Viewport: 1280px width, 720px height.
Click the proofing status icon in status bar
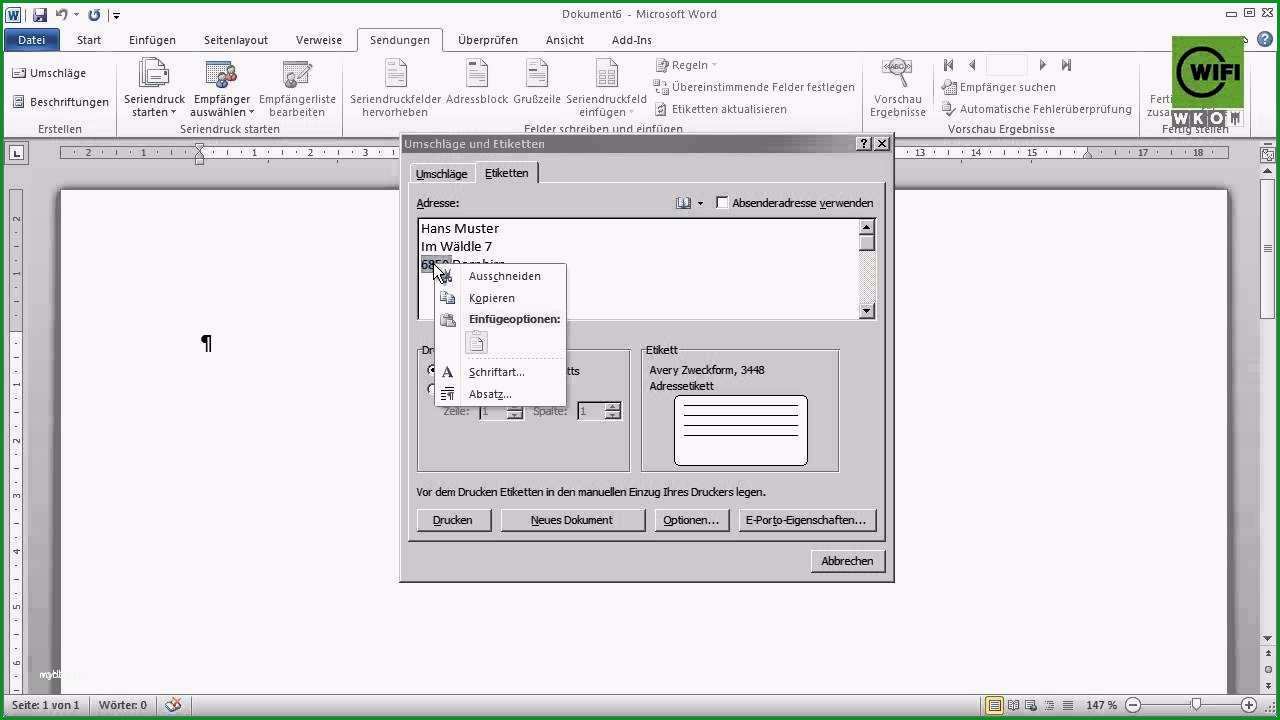pyautogui.click(x=174, y=705)
